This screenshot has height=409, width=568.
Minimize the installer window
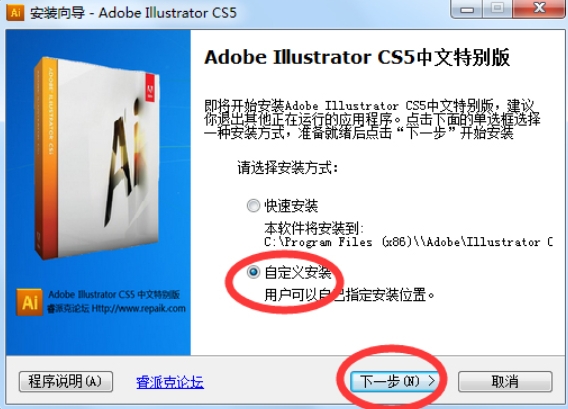click(467, 9)
